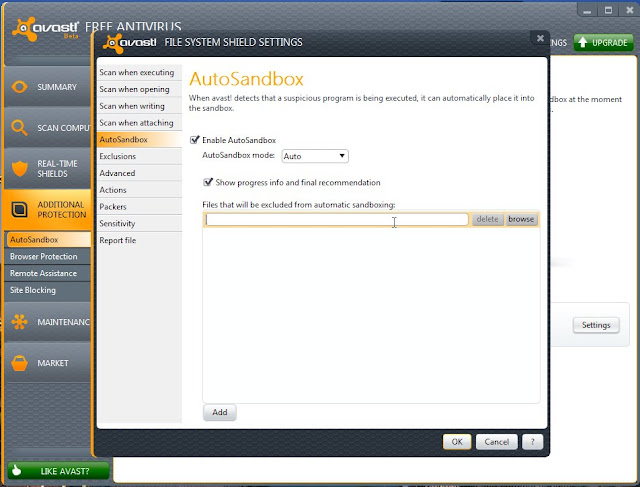Click the Cancel button in the dialog
The height and width of the screenshot is (487, 640).
[x=496, y=442]
